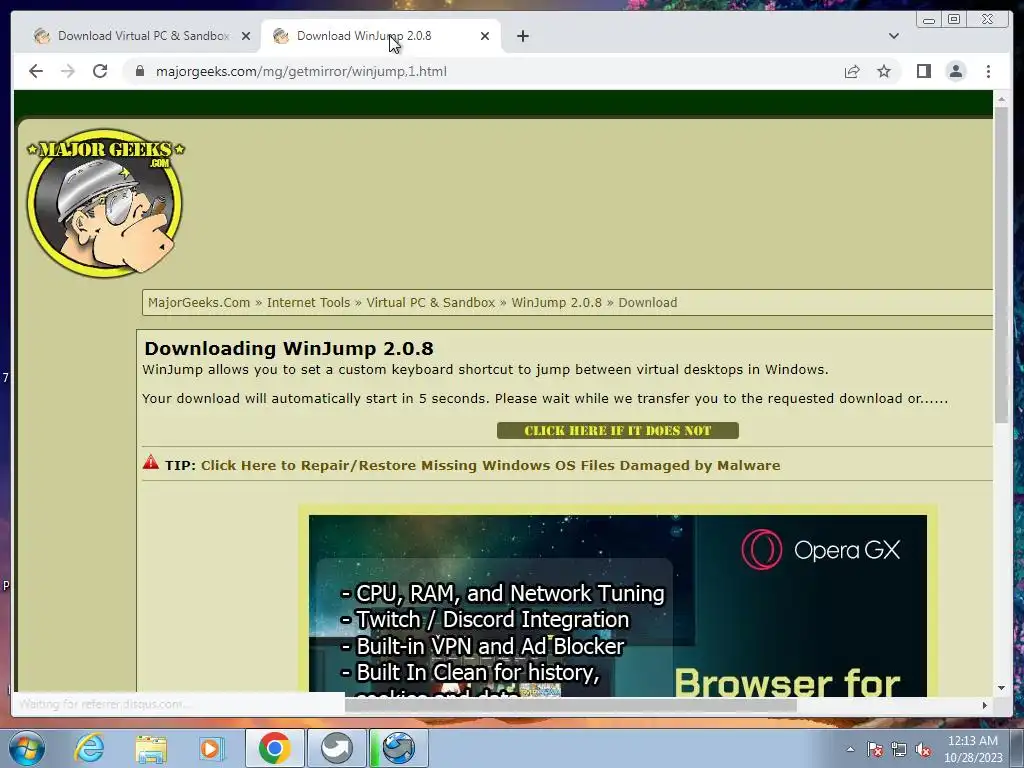
Task: Go back to the previous page
Action: tap(36, 71)
